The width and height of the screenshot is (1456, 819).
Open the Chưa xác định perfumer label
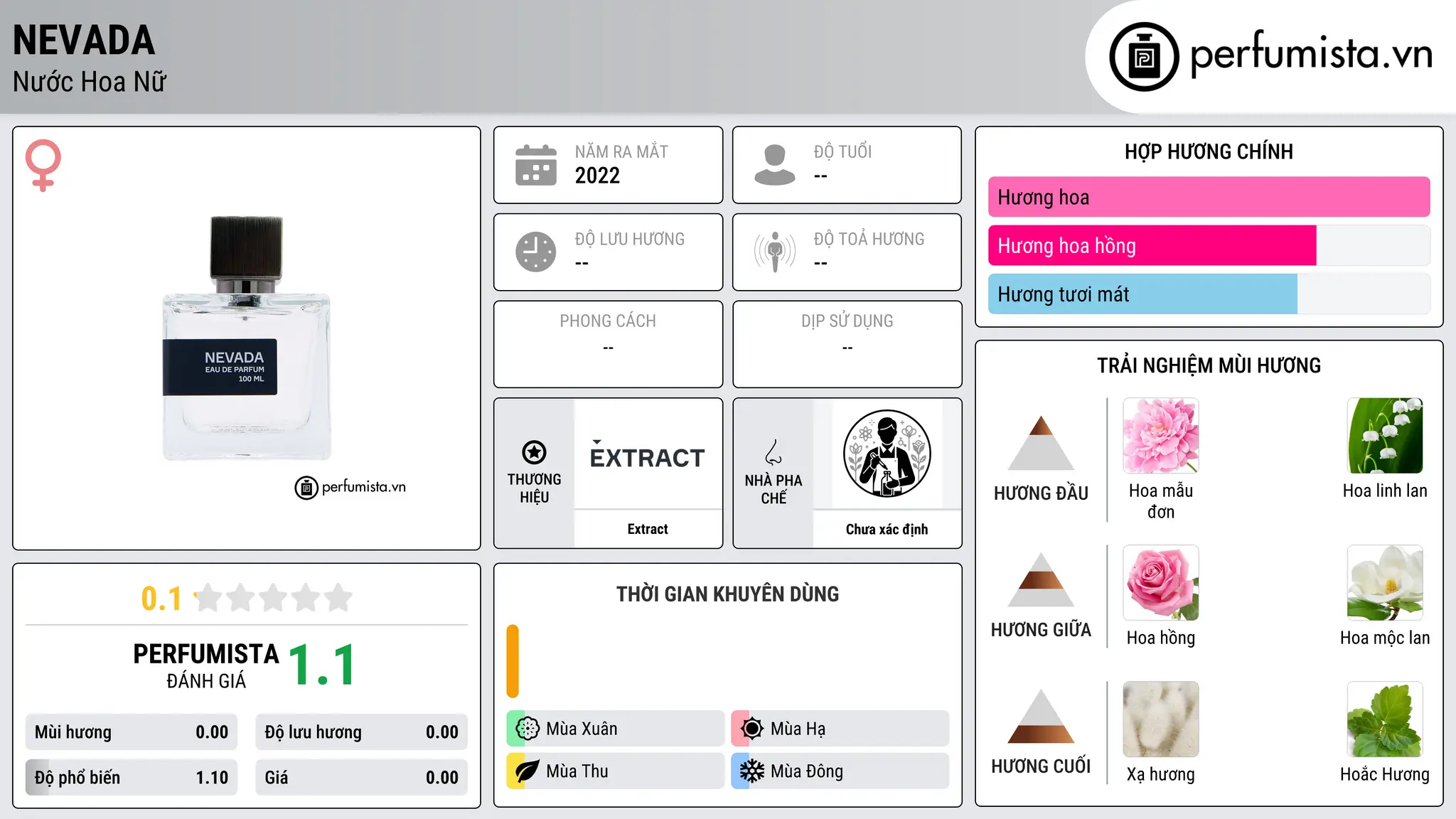[887, 529]
